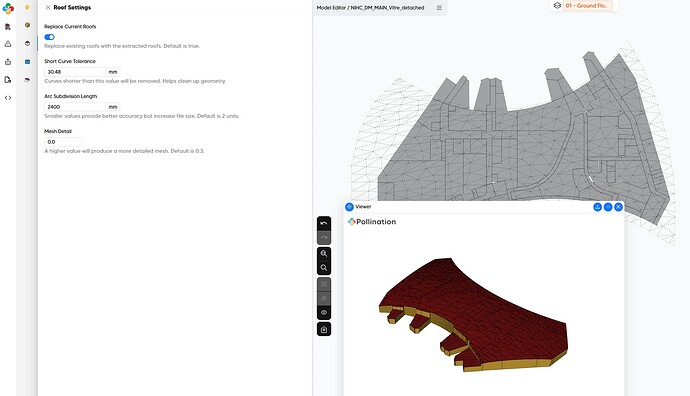Click the 'Replace existing roofs' help text
690x396 pixels.
pos(122,46)
